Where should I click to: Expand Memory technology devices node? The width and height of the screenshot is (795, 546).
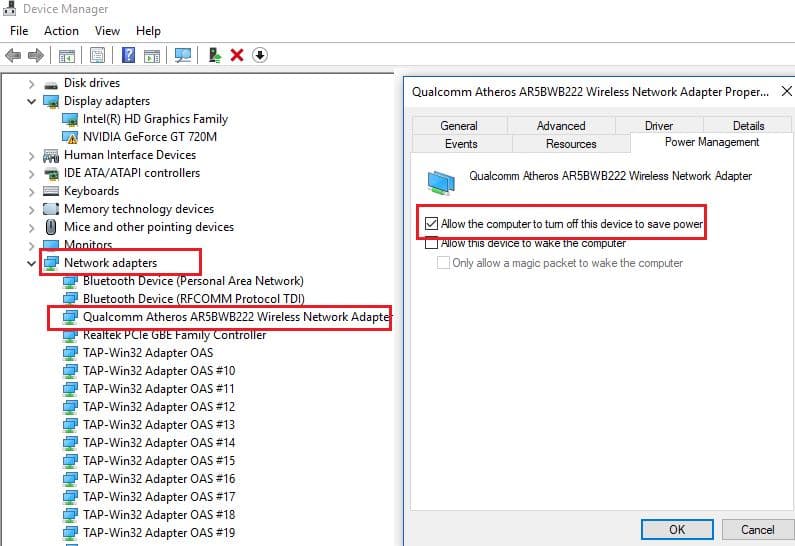click(x=31, y=209)
